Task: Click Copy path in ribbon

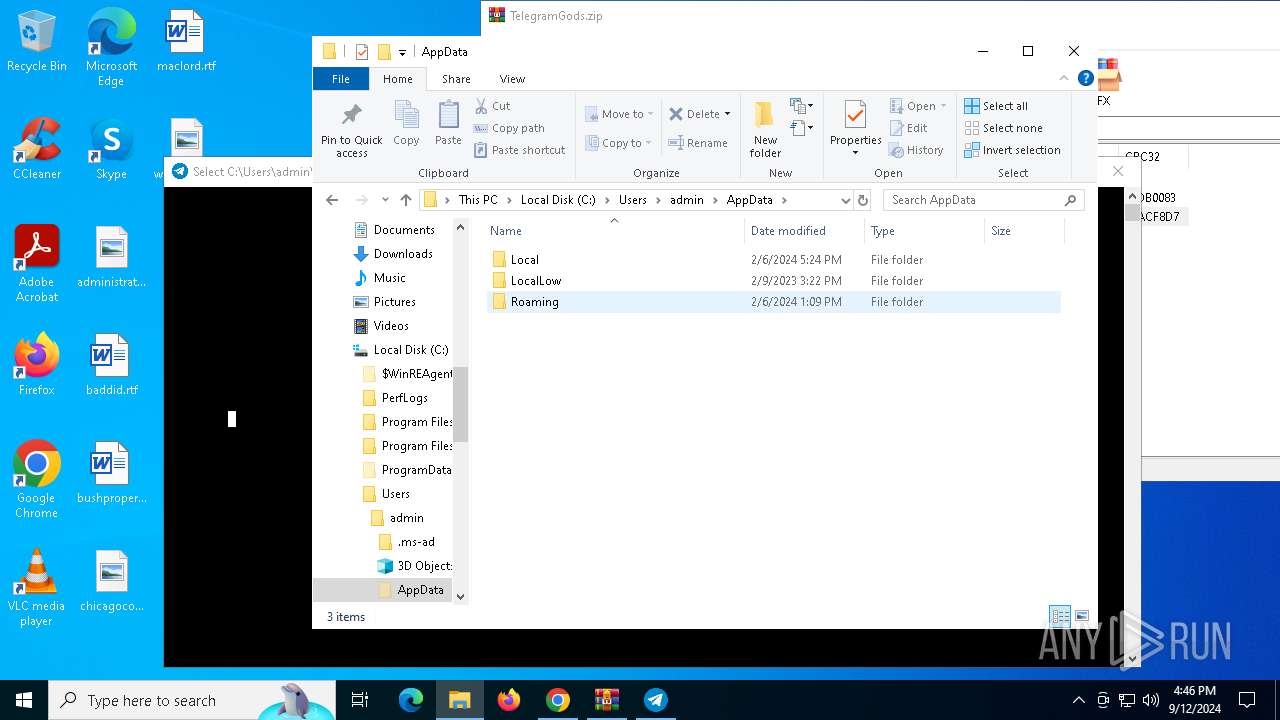Action: (x=509, y=128)
